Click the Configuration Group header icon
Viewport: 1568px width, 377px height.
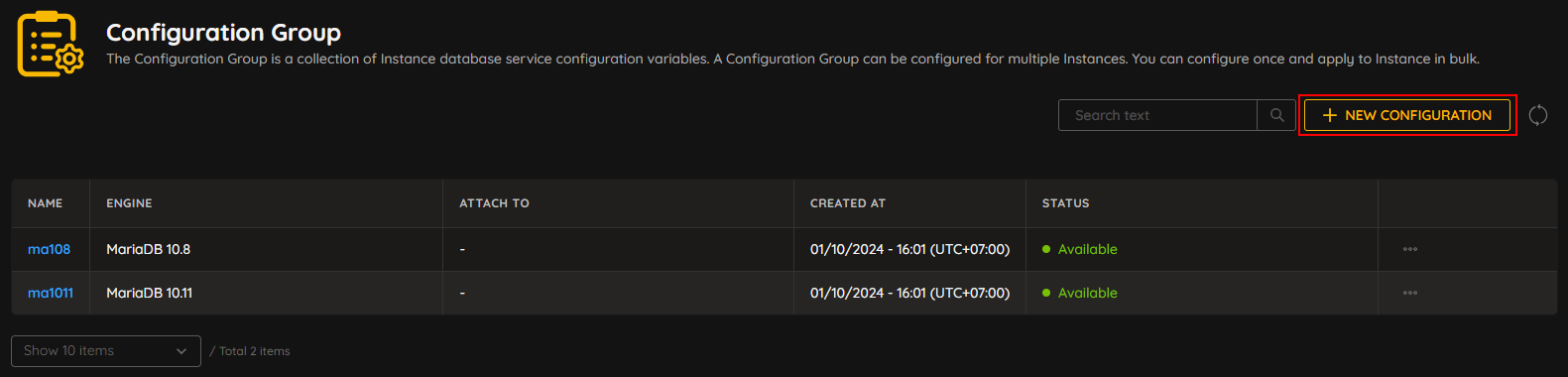point(51,44)
